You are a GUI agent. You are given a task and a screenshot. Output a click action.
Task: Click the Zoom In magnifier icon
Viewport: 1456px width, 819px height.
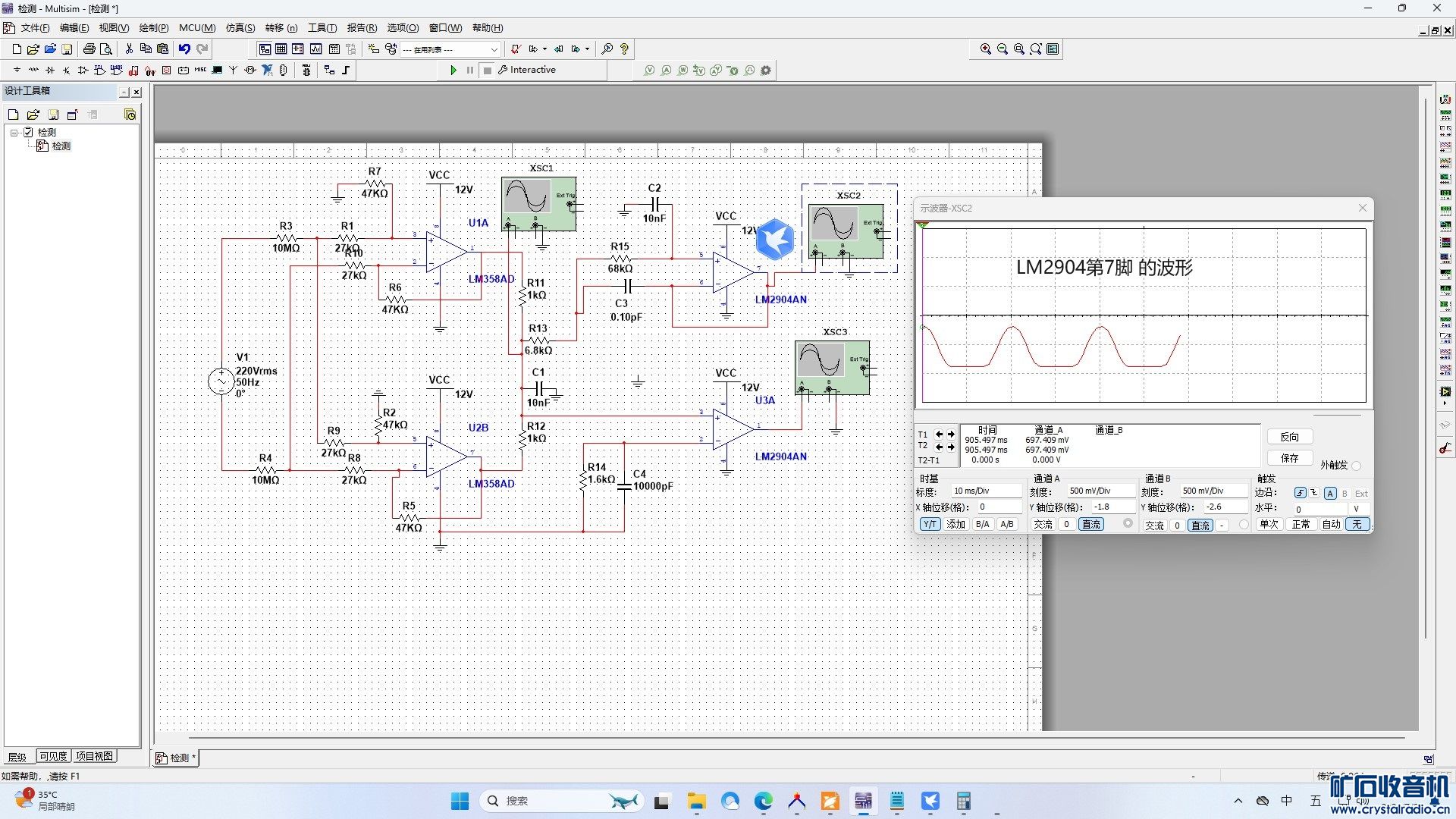pos(986,49)
